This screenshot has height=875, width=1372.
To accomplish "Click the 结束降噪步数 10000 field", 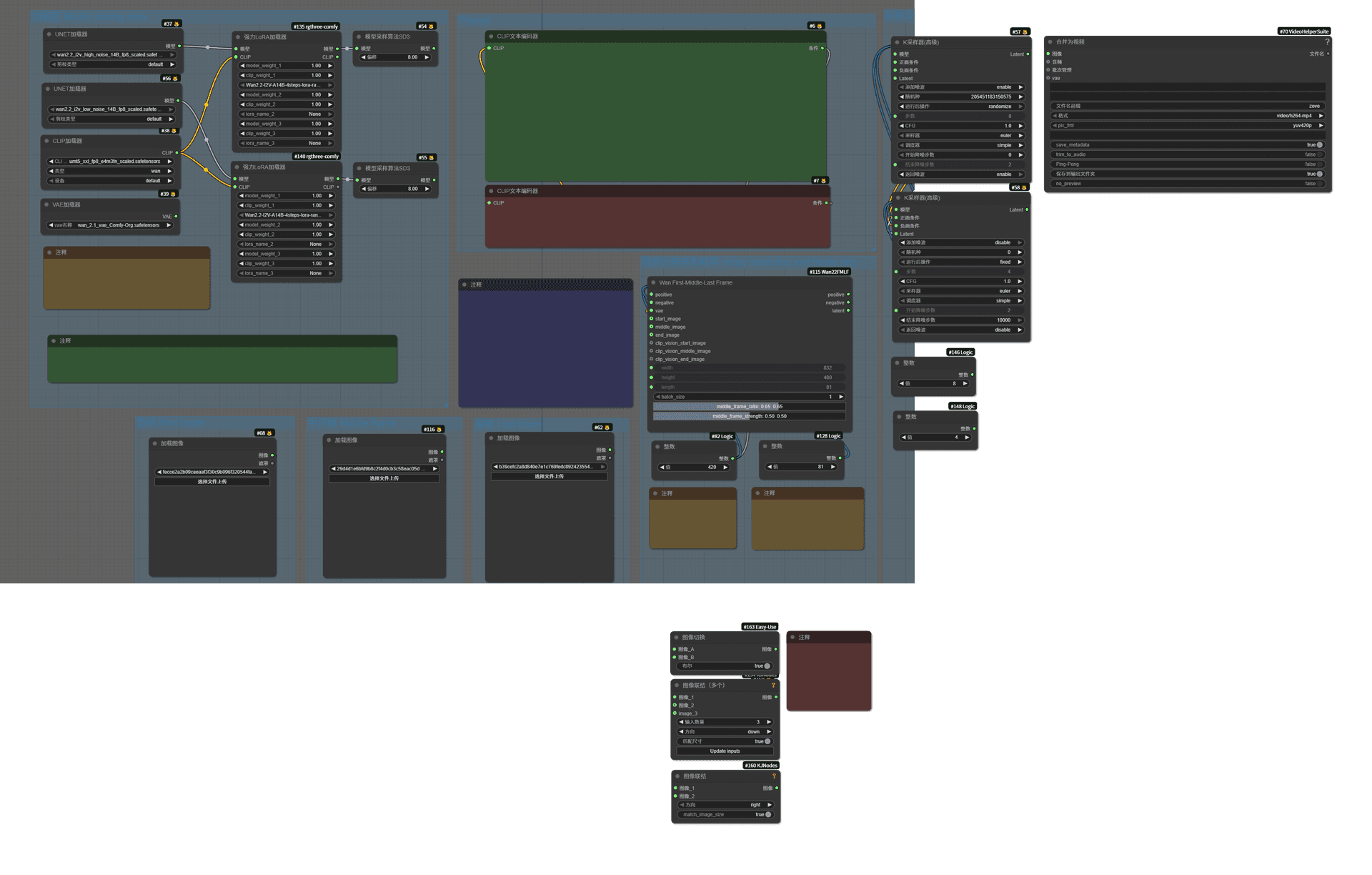I will (x=961, y=320).
